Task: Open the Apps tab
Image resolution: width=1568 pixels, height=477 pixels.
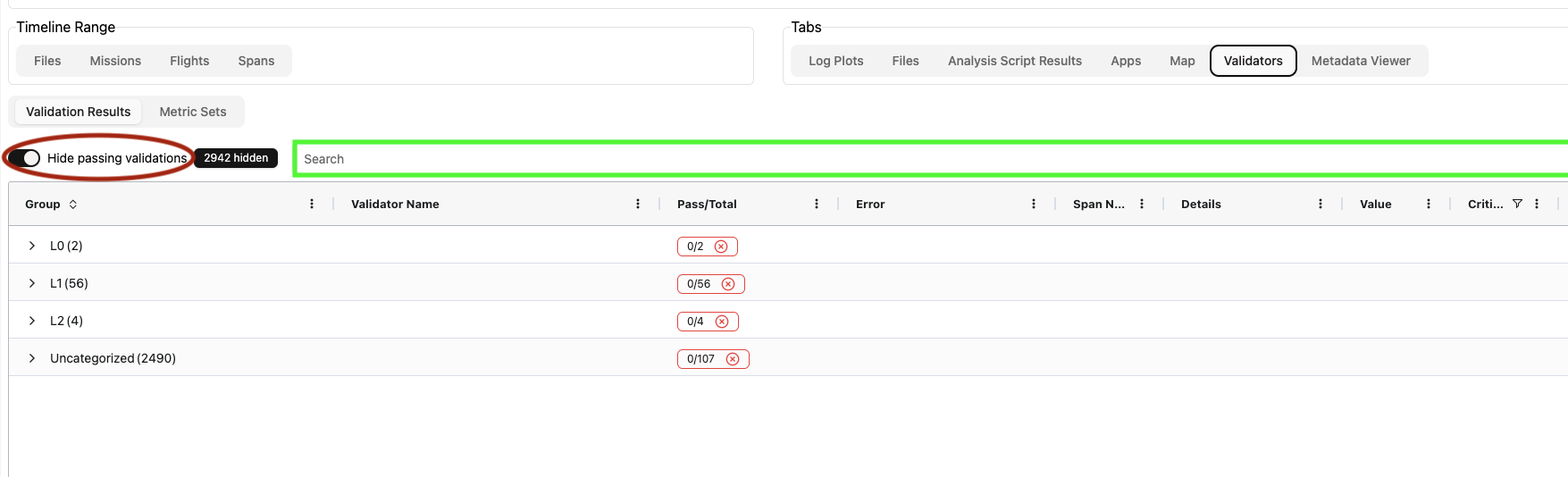Action: 1126,61
